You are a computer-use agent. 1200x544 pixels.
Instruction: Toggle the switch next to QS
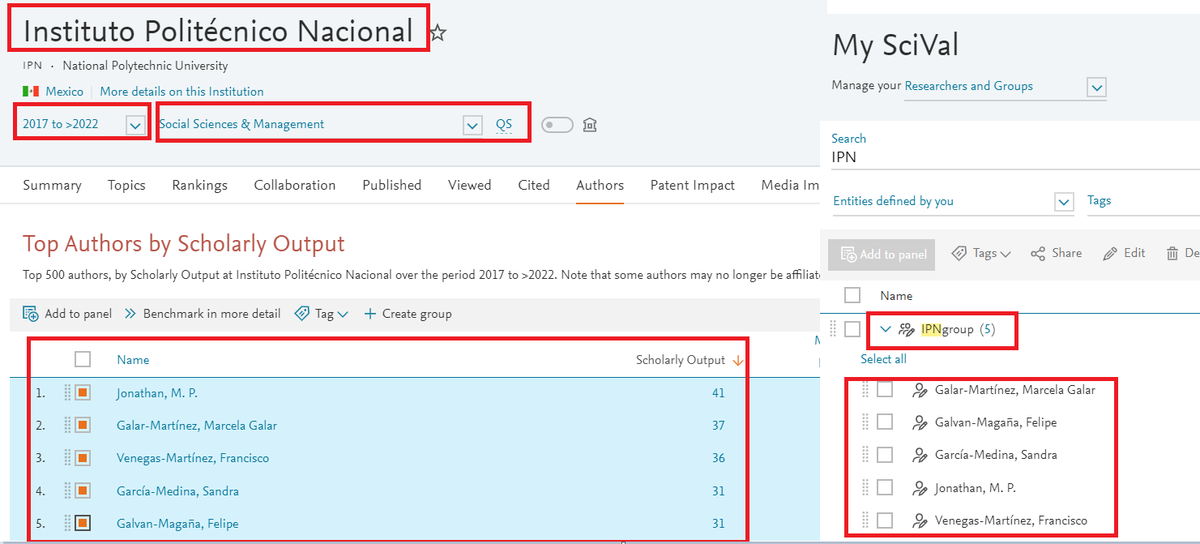tap(557, 125)
